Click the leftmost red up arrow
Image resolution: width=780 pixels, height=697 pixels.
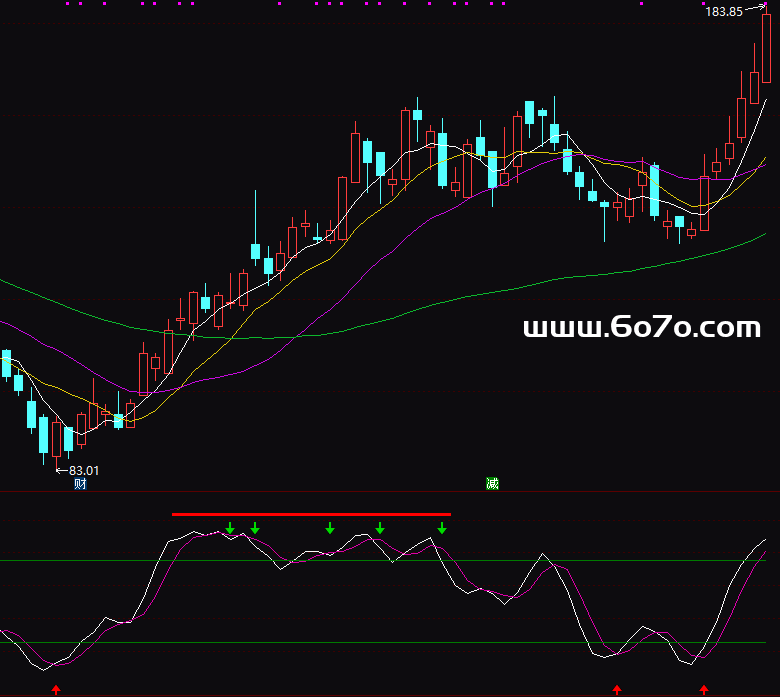(56, 689)
